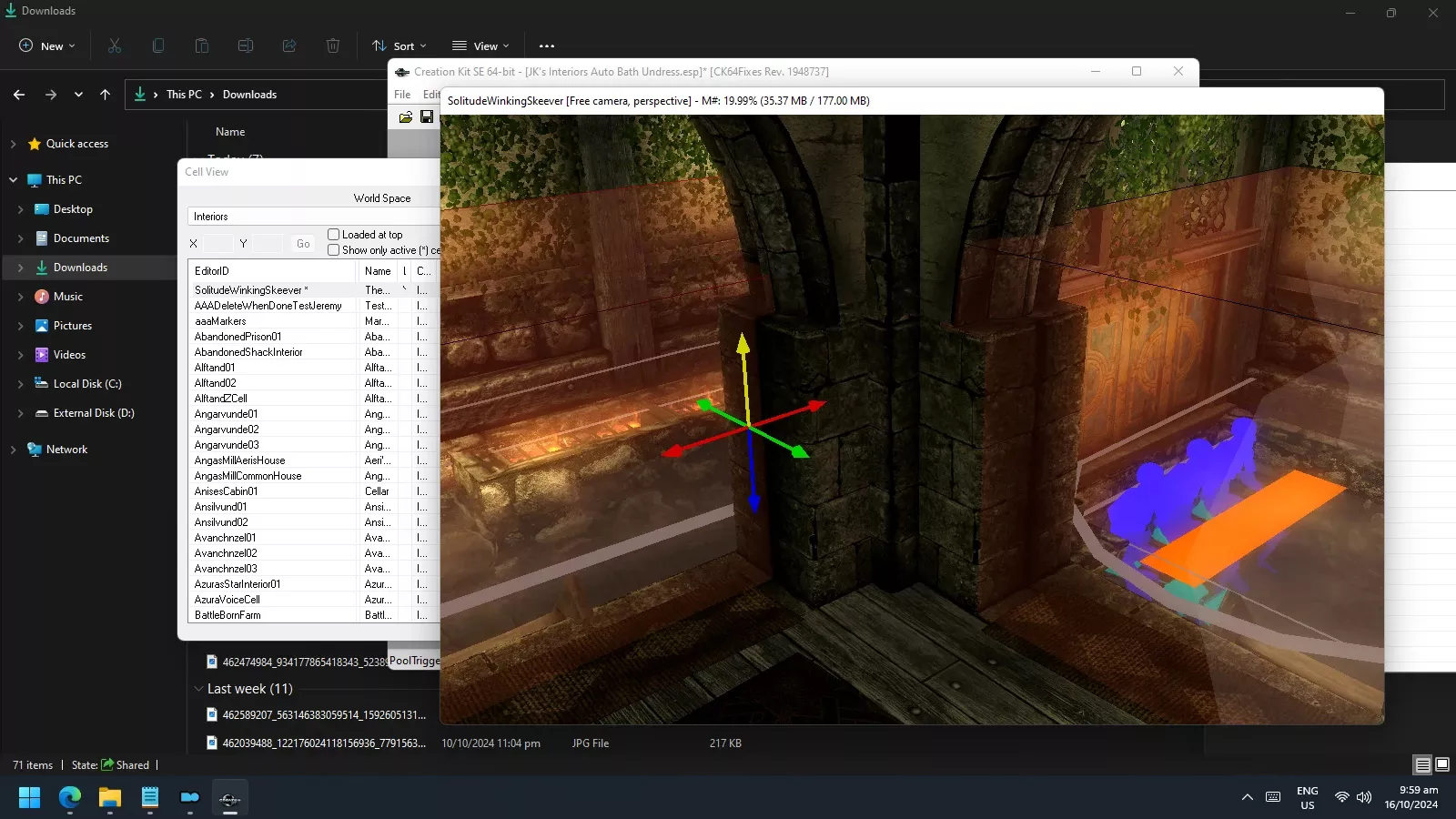The image size is (1456, 819).
Task: Click Creation Kit icon in the taskbar
Action: (x=230, y=798)
